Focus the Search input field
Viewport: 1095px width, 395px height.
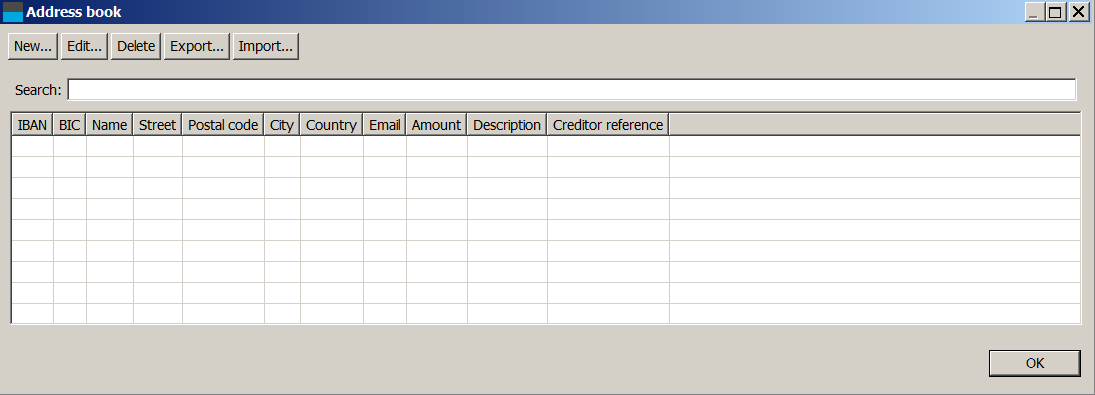(571, 90)
